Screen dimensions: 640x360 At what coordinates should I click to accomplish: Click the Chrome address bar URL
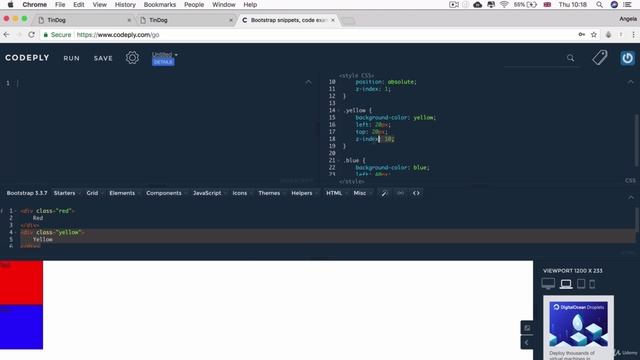pyautogui.click(x=118, y=35)
